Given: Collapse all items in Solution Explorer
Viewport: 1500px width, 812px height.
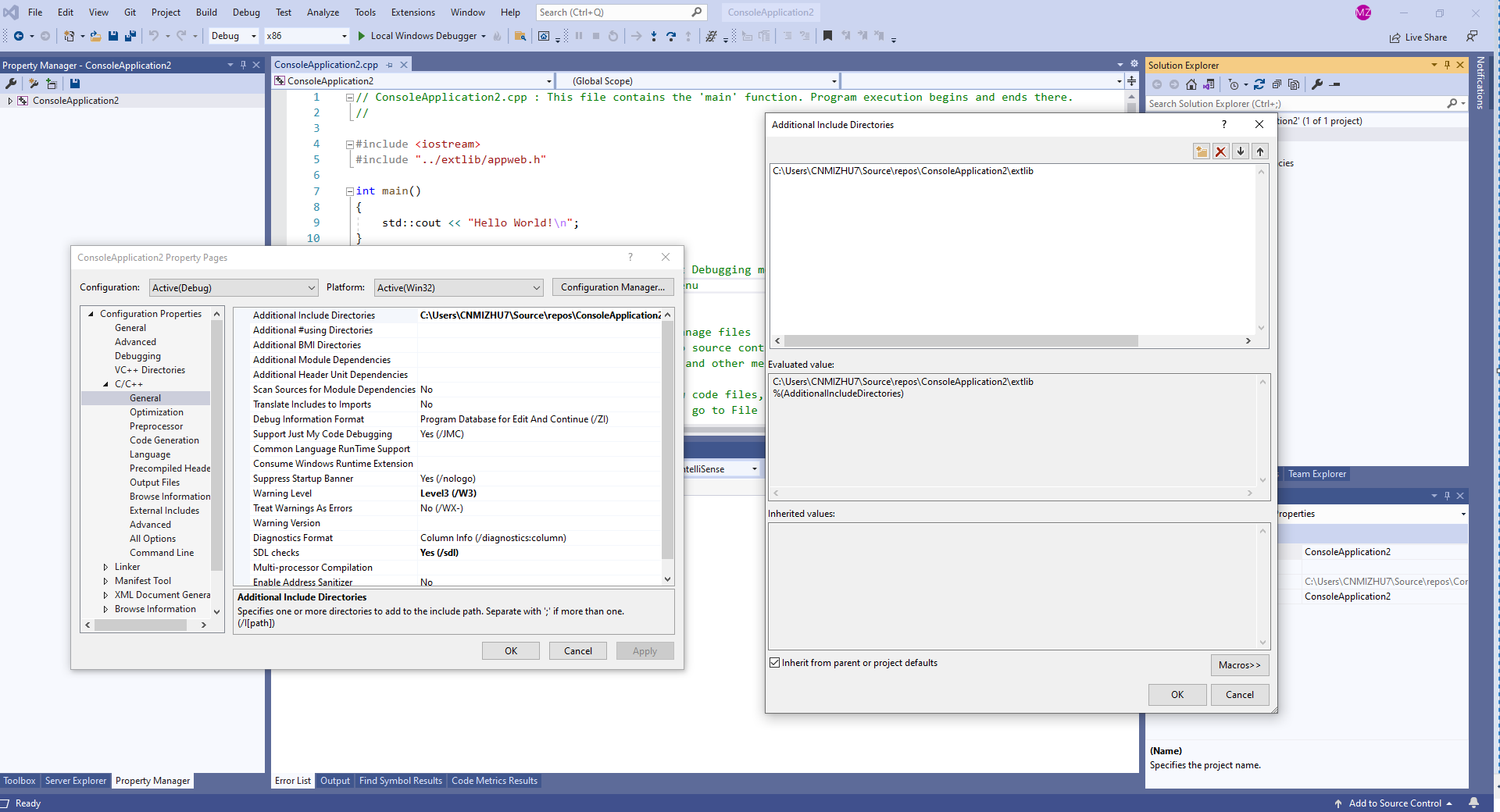Looking at the screenshot, I should [x=1277, y=84].
